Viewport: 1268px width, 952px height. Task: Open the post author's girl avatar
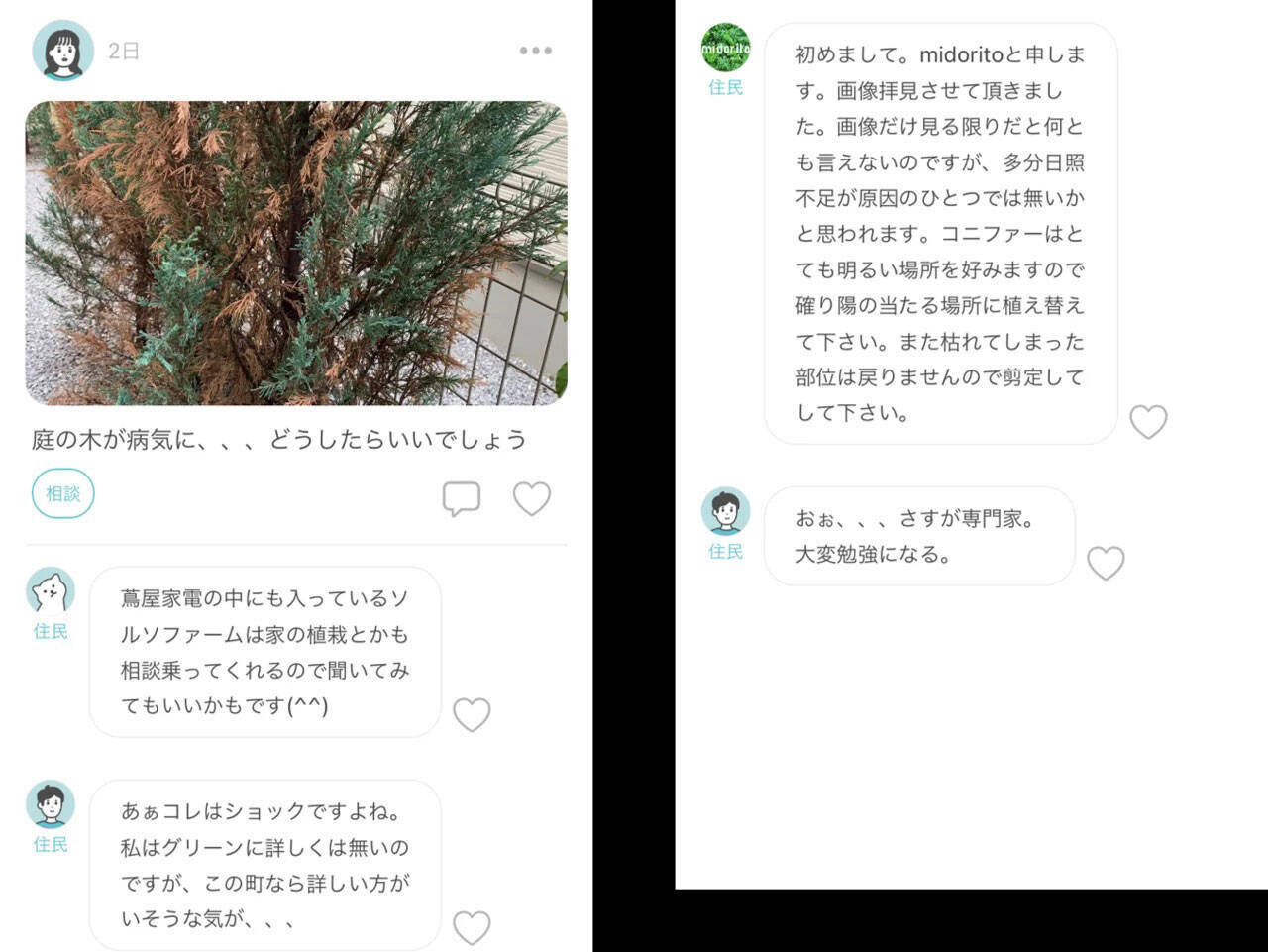pos(63,51)
